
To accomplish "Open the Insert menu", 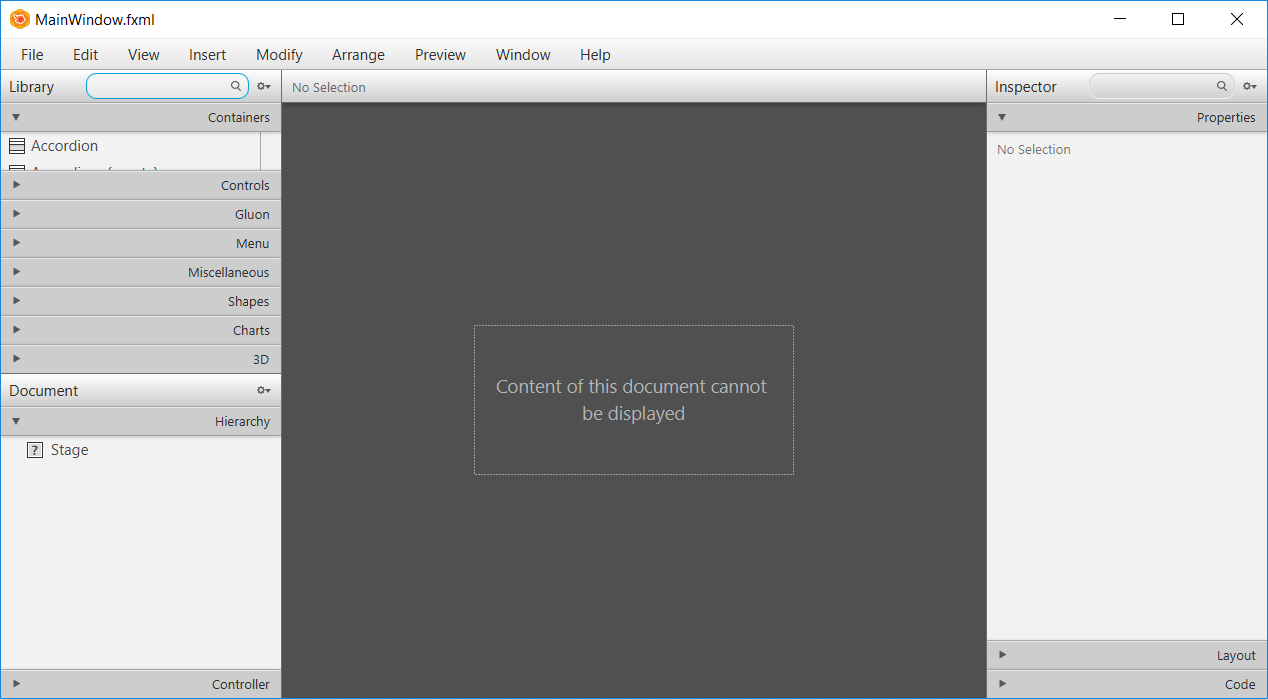I will pos(207,55).
